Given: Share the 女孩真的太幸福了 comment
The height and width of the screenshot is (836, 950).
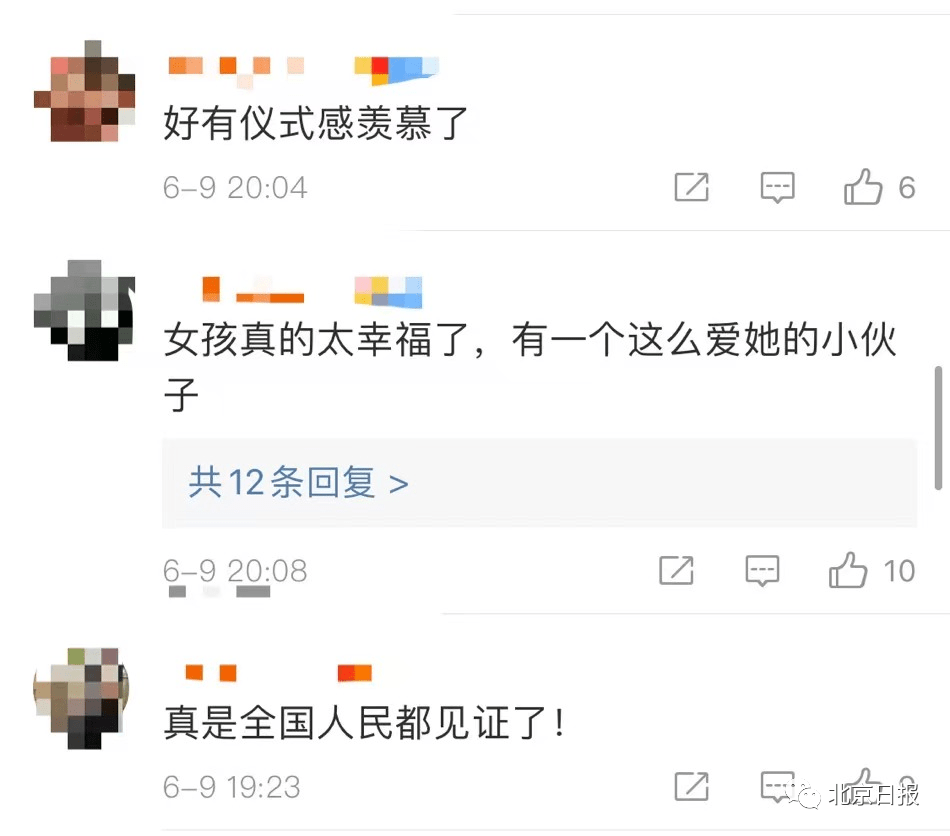Looking at the screenshot, I should 676,570.
